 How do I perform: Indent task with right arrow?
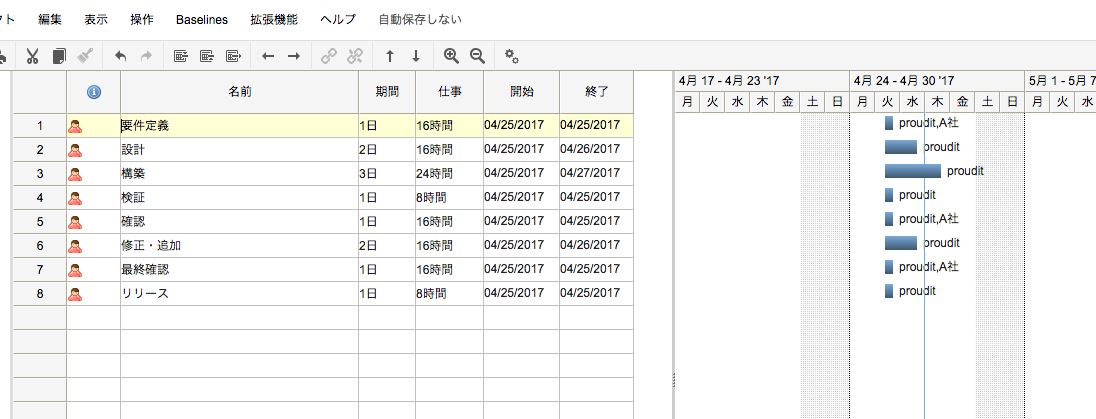click(x=293, y=56)
